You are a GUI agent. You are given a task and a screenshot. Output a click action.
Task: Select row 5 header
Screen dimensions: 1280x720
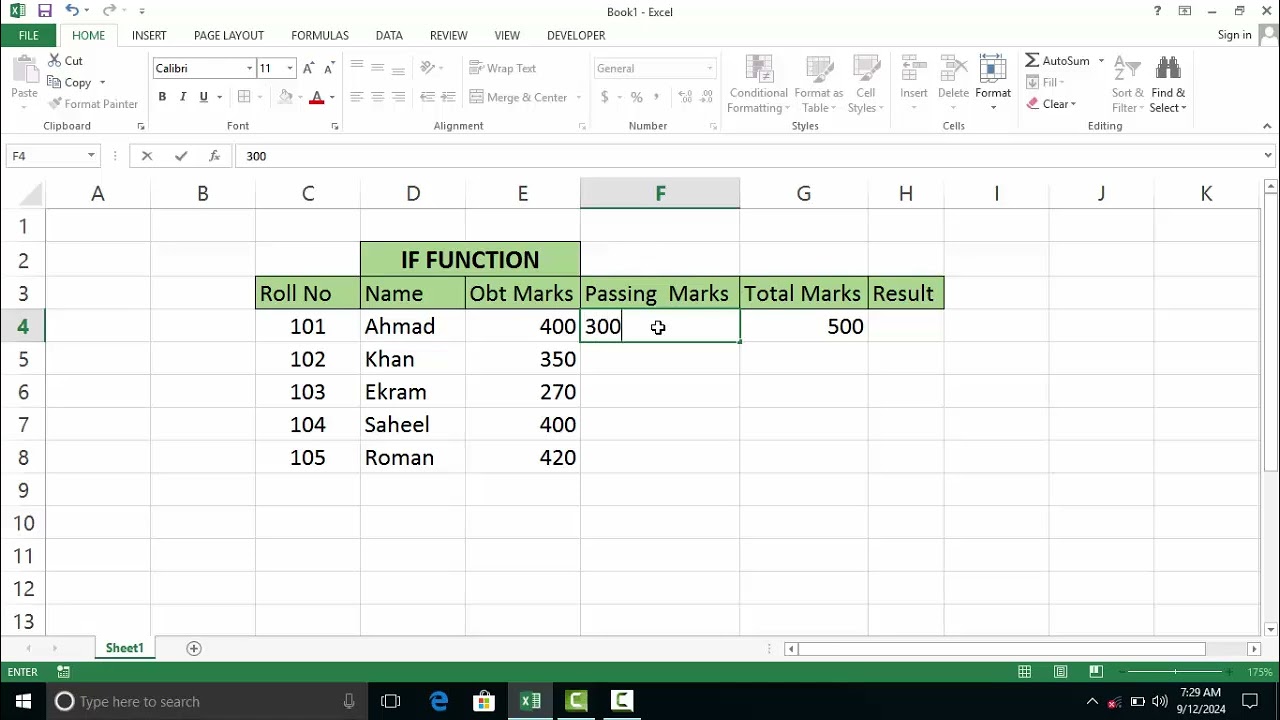coord(23,359)
